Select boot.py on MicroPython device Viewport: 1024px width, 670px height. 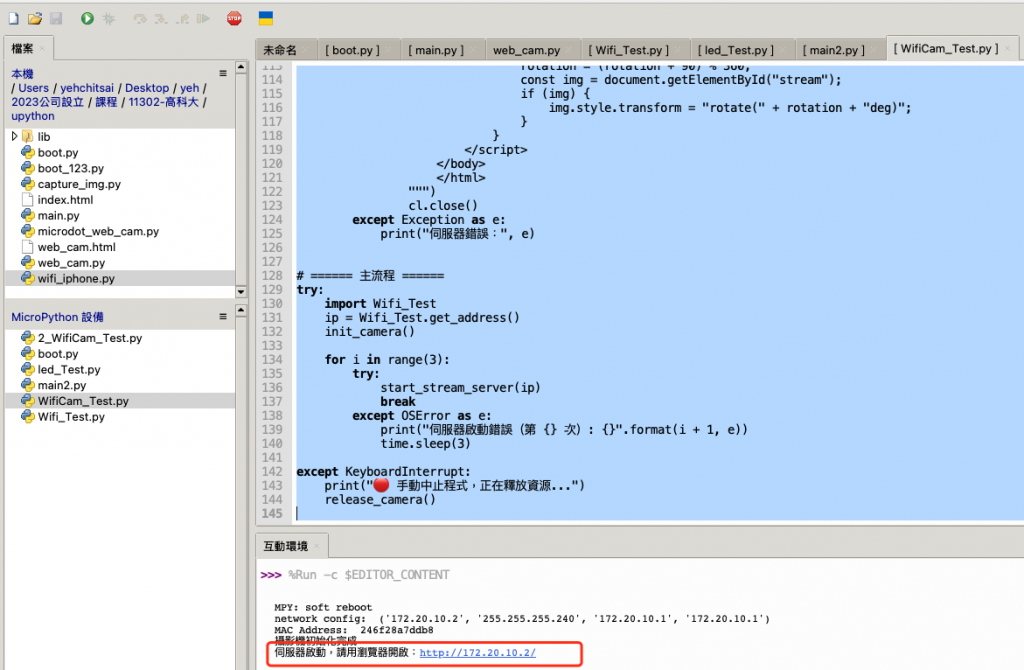coord(57,354)
